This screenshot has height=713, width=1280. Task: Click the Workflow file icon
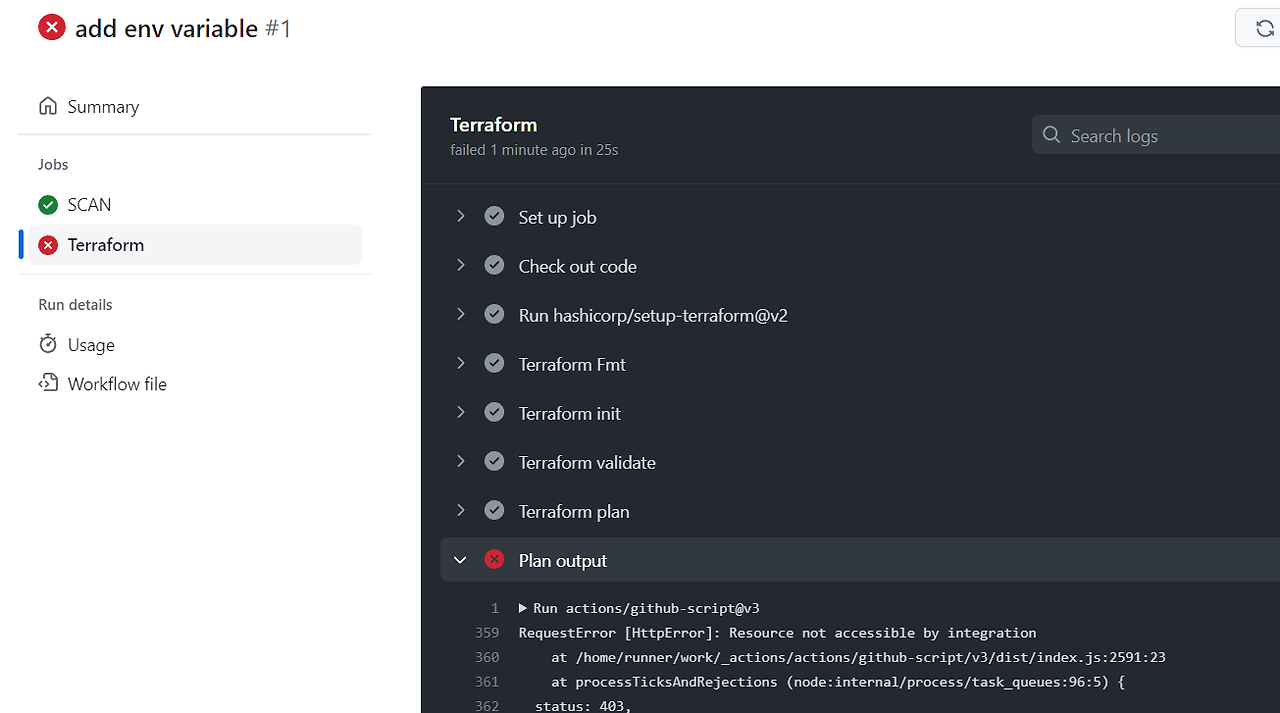48,383
